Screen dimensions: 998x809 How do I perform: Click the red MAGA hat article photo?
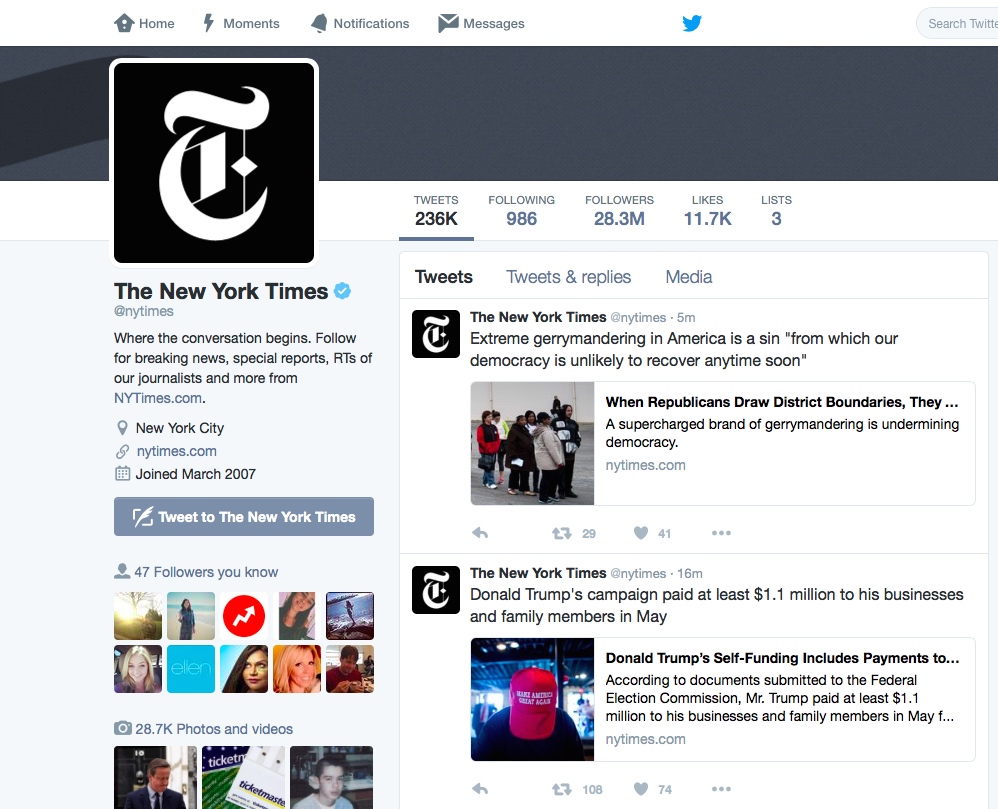tap(532, 700)
